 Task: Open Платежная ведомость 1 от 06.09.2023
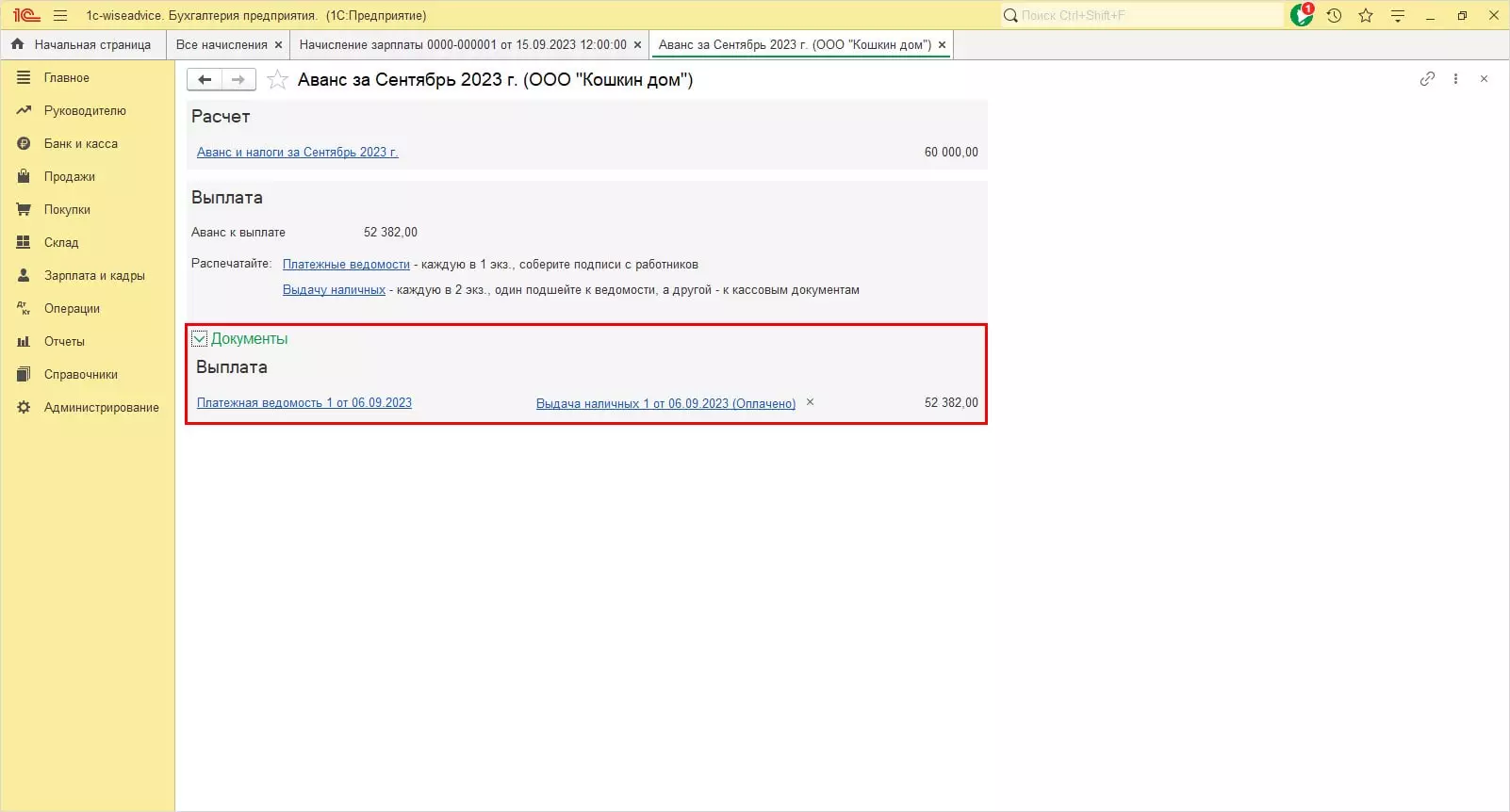(304, 402)
